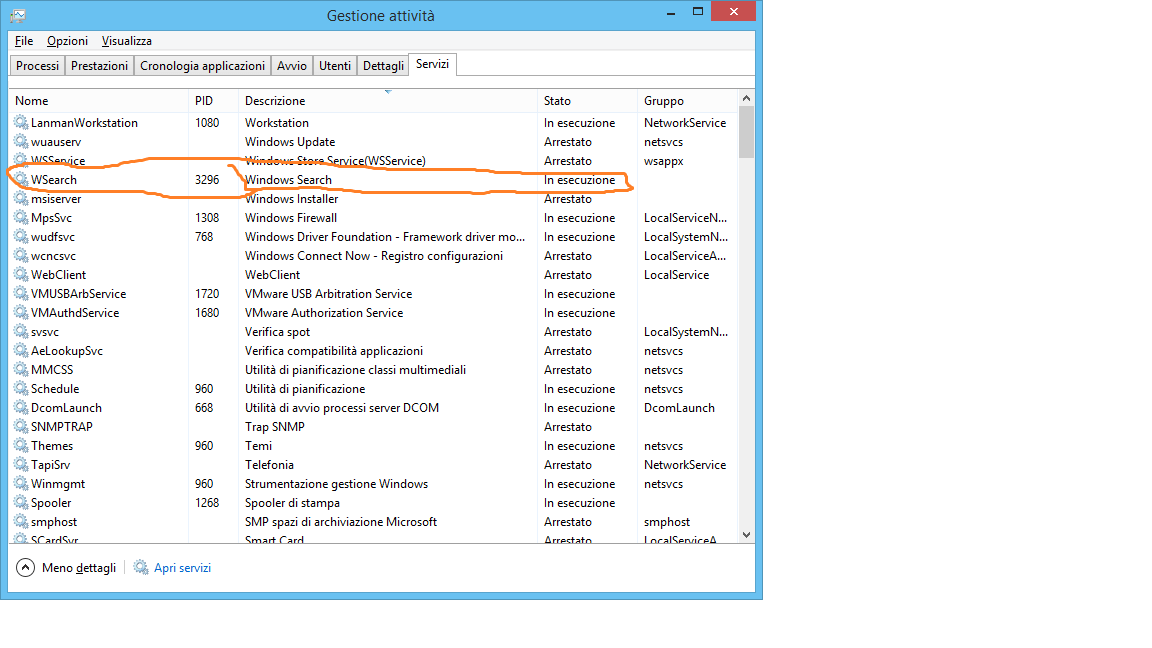The image size is (1152, 648).
Task: Click the DcomLaunch group cell
Action: [679, 408]
